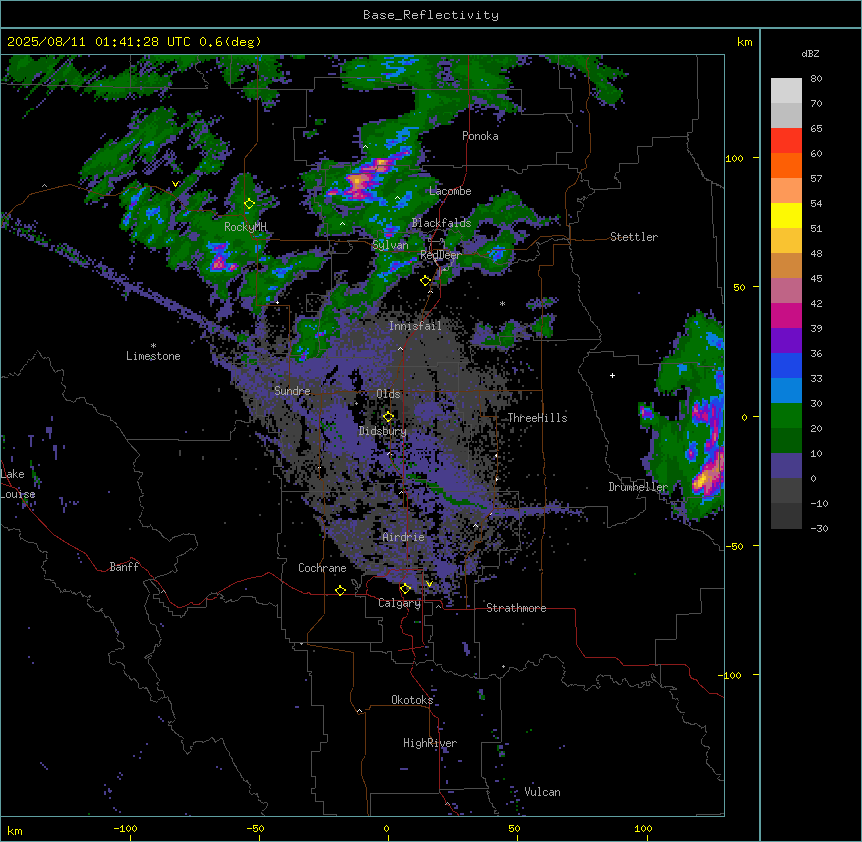Click the white plus marker west of Drumheller storm
The height and width of the screenshot is (842, 862).
coord(612,375)
